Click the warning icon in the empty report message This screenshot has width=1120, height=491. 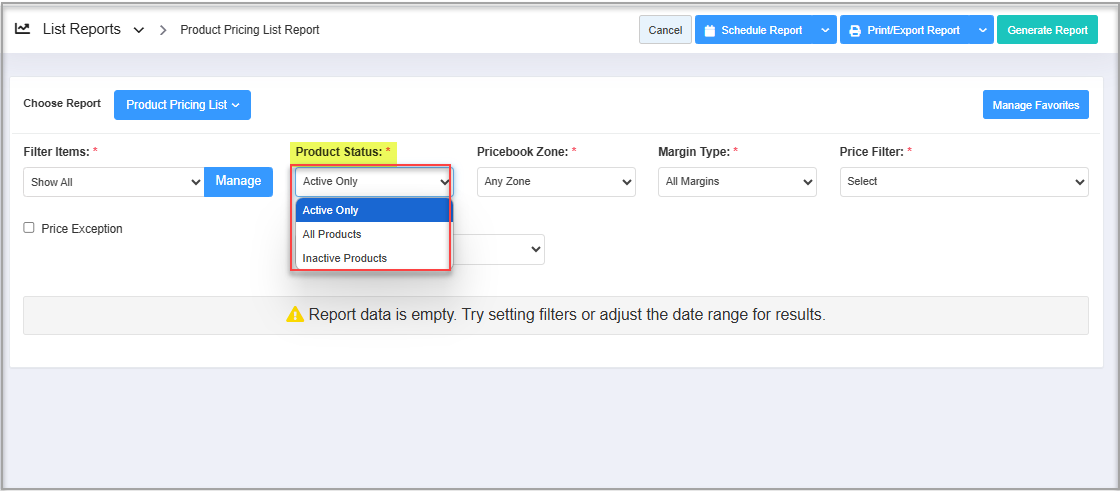(295, 314)
